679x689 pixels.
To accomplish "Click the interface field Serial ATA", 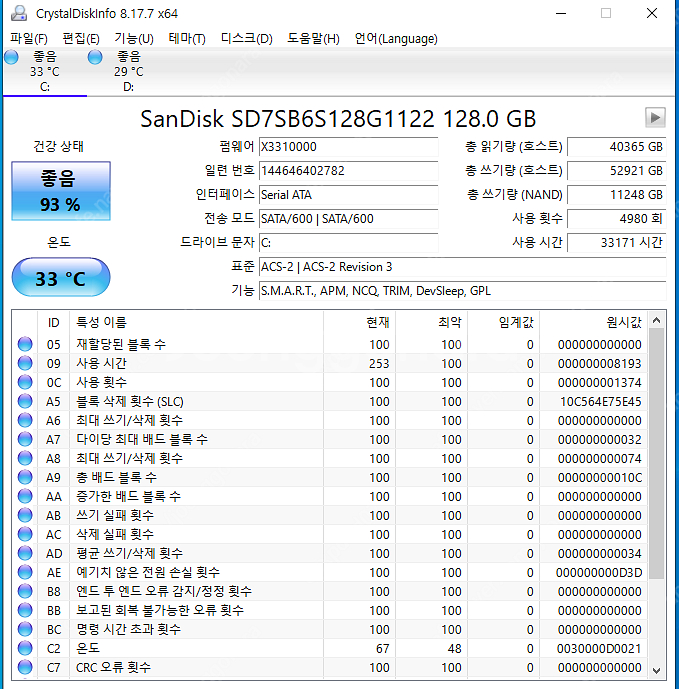I will point(349,195).
